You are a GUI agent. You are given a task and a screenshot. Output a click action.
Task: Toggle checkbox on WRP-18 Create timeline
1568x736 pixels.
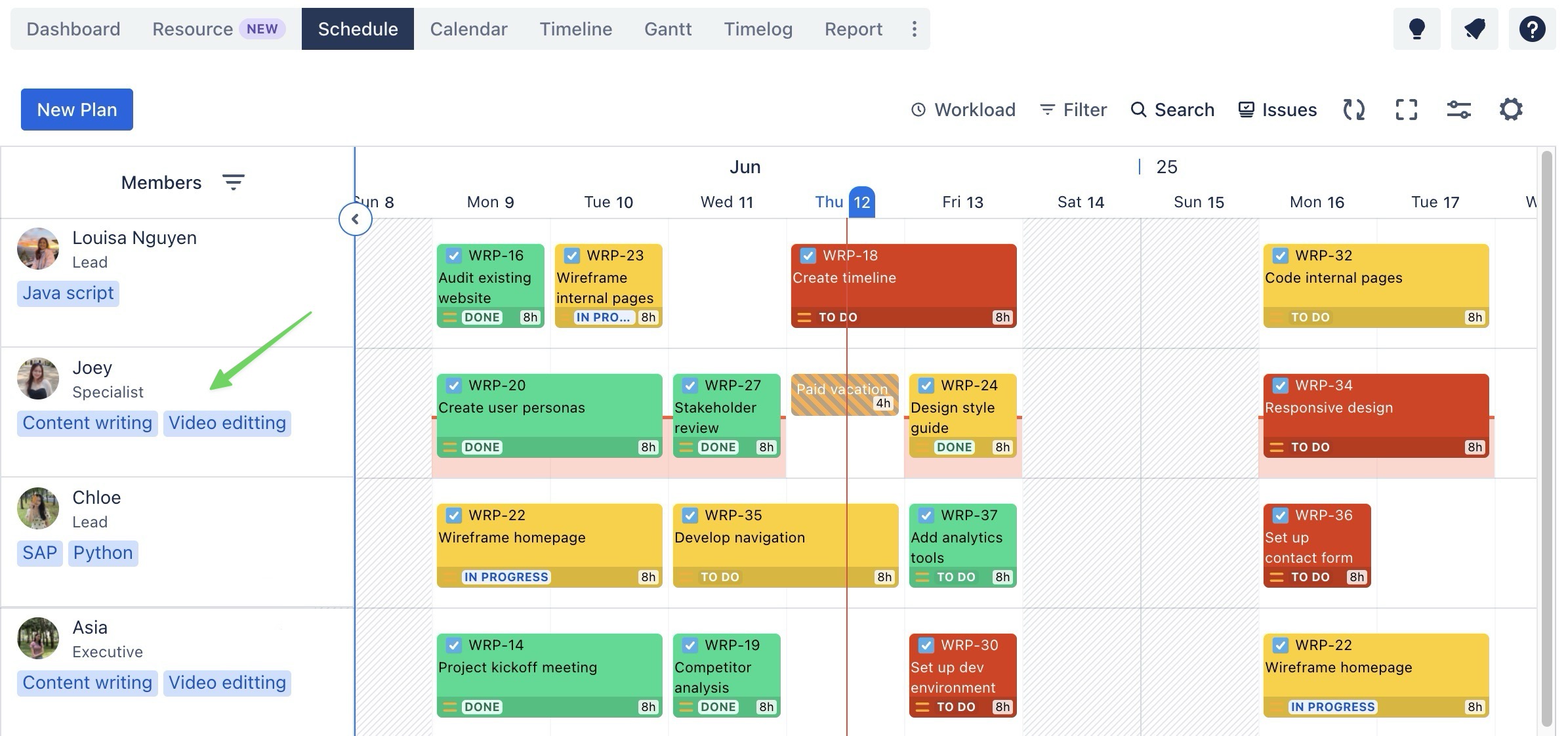(x=808, y=256)
